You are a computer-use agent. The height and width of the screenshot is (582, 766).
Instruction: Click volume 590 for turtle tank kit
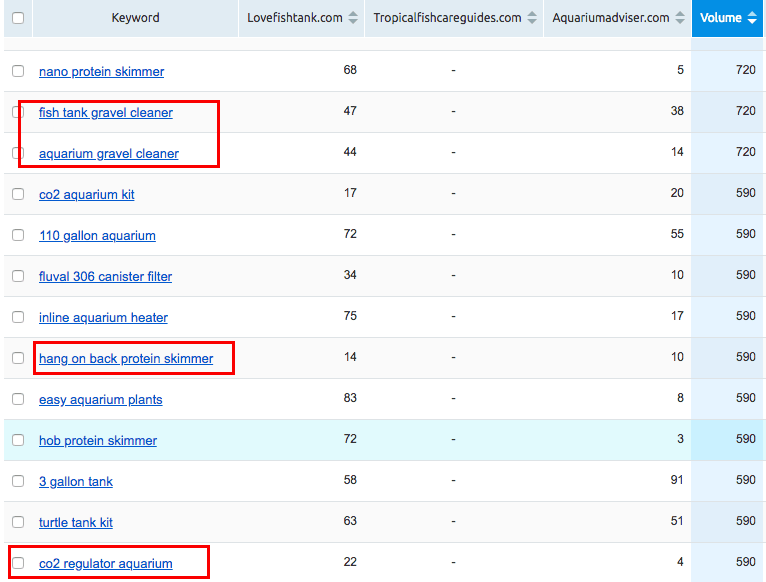[x=745, y=521]
